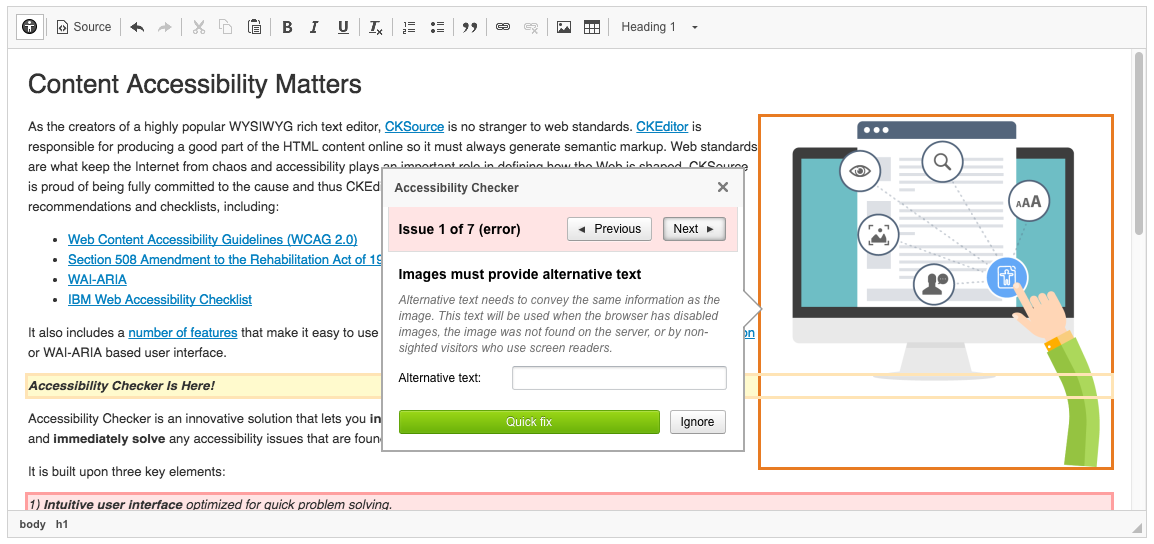
Task: Focus the Alternative text input field
Action: click(619, 378)
